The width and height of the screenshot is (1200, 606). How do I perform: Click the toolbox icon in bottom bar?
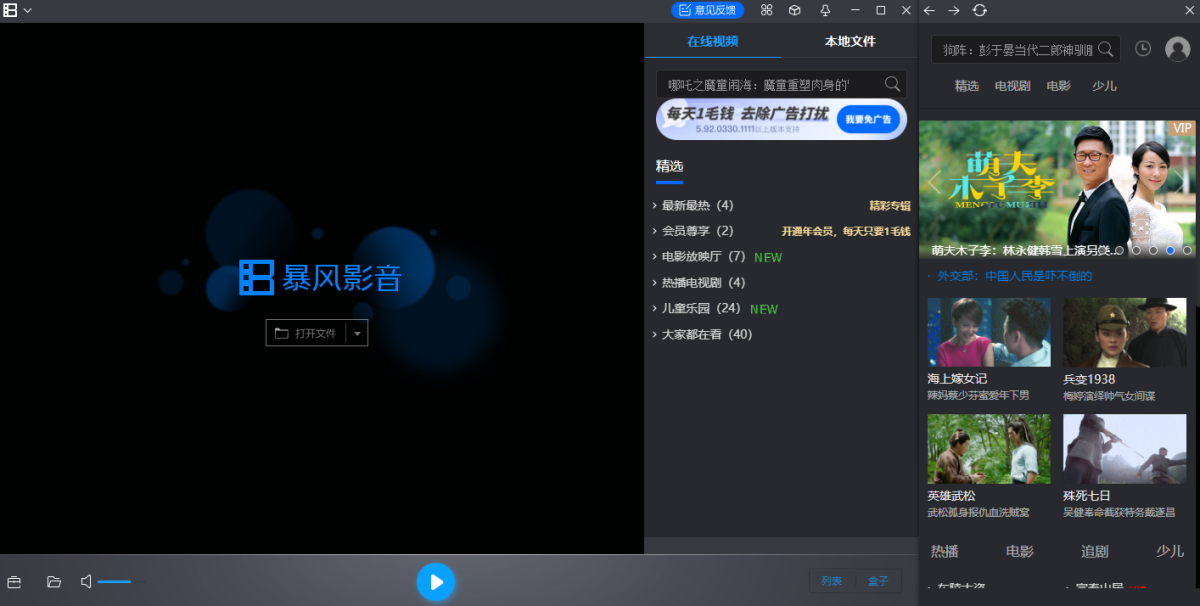[x=14, y=582]
